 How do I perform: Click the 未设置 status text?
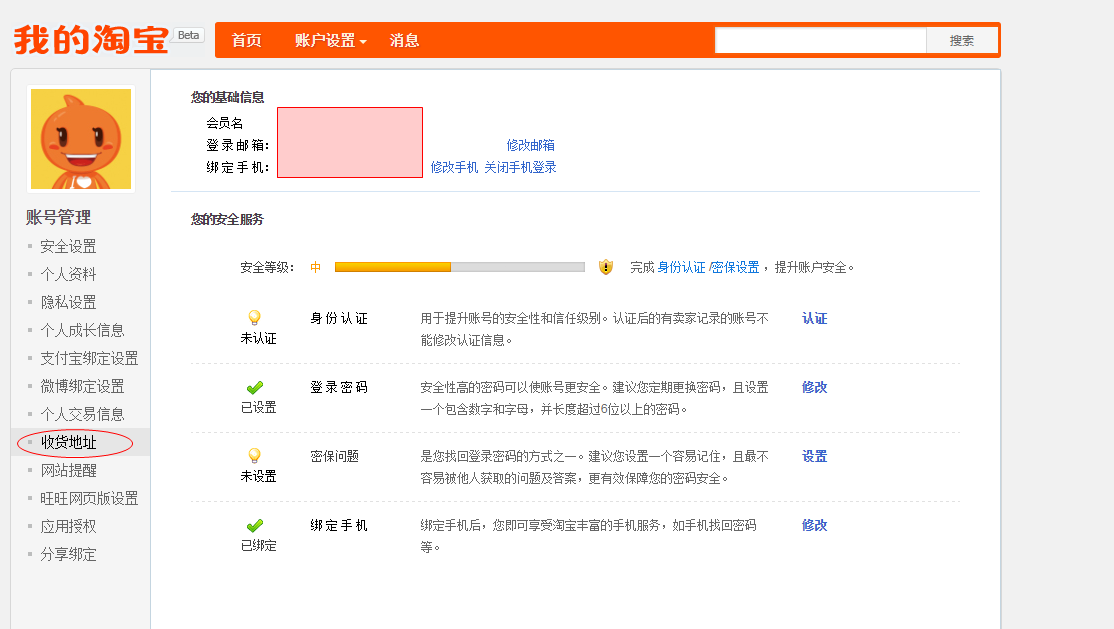(x=258, y=476)
